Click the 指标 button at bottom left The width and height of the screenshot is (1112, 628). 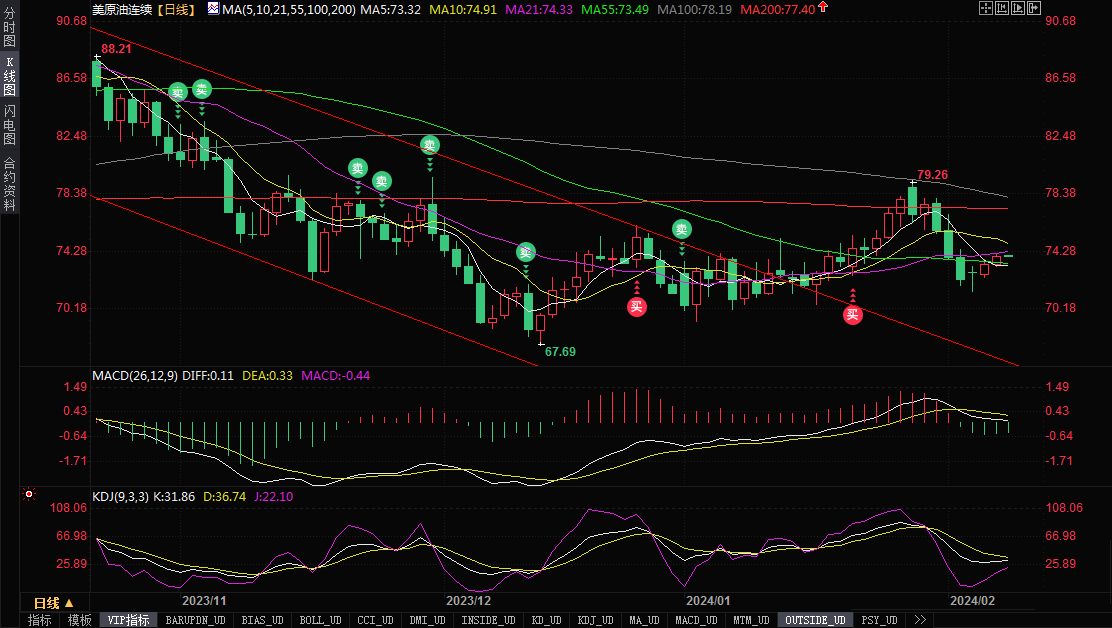point(40,620)
